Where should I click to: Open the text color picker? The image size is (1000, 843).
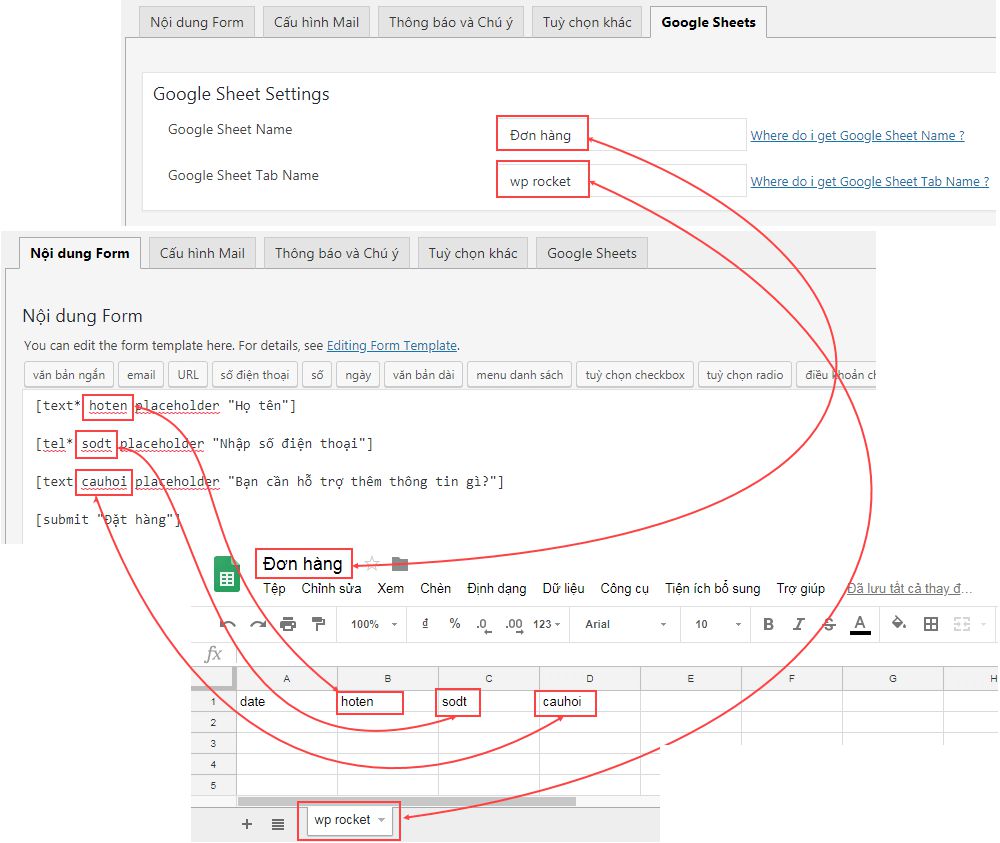click(x=860, y=624)
